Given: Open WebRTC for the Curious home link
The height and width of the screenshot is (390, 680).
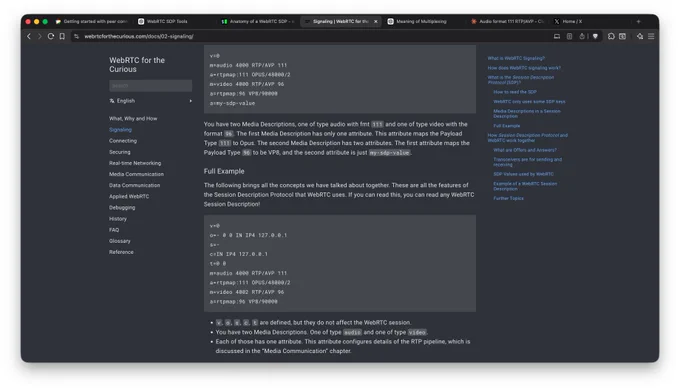Looking at the screenshot, I should click(x=137, y=65).
